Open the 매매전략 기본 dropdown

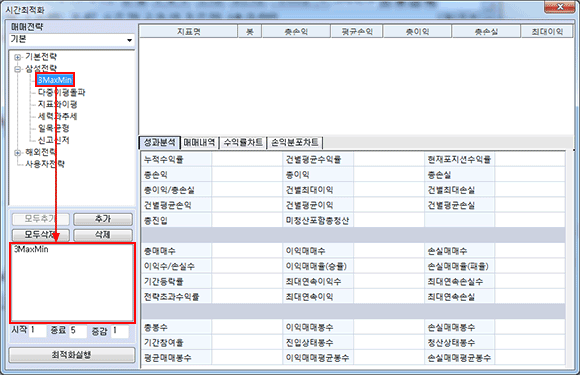pos(72,40)
